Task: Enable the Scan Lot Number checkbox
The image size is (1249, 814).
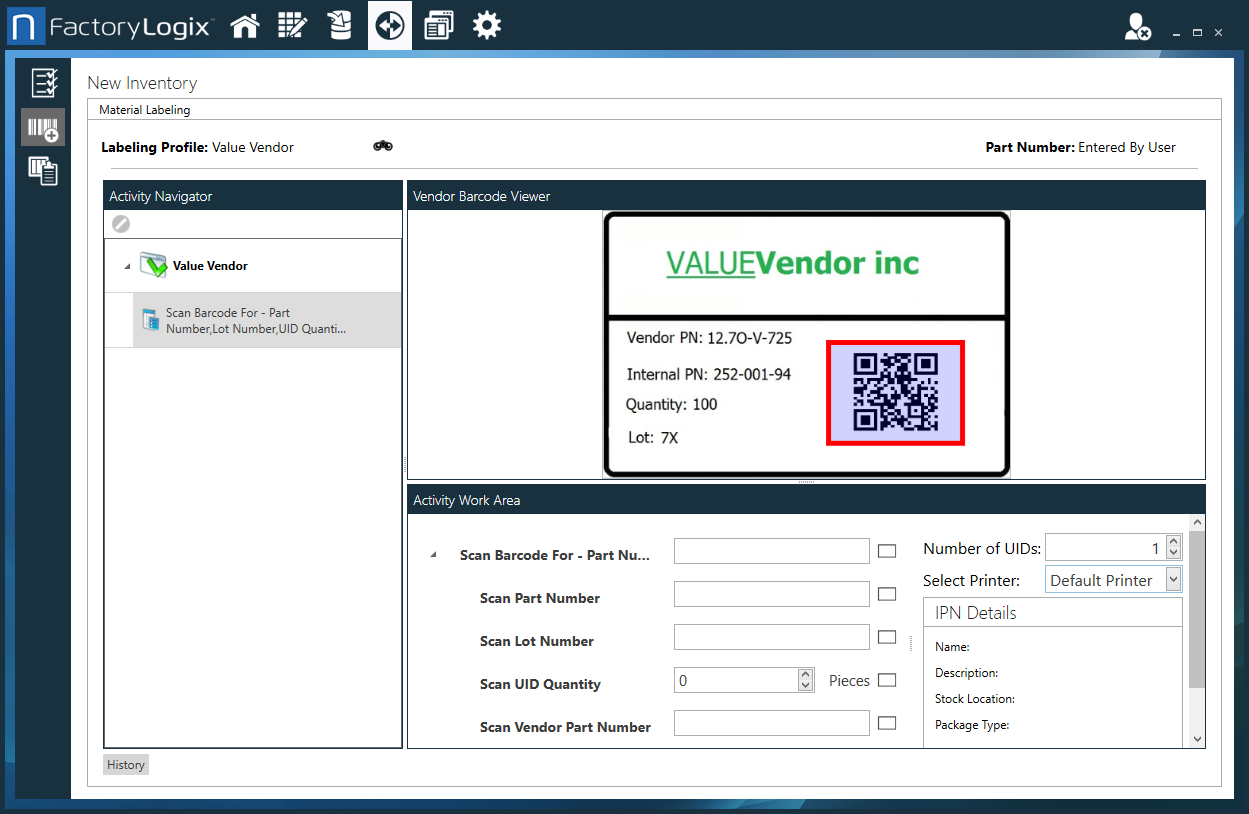Action: (x=886, y=636)
